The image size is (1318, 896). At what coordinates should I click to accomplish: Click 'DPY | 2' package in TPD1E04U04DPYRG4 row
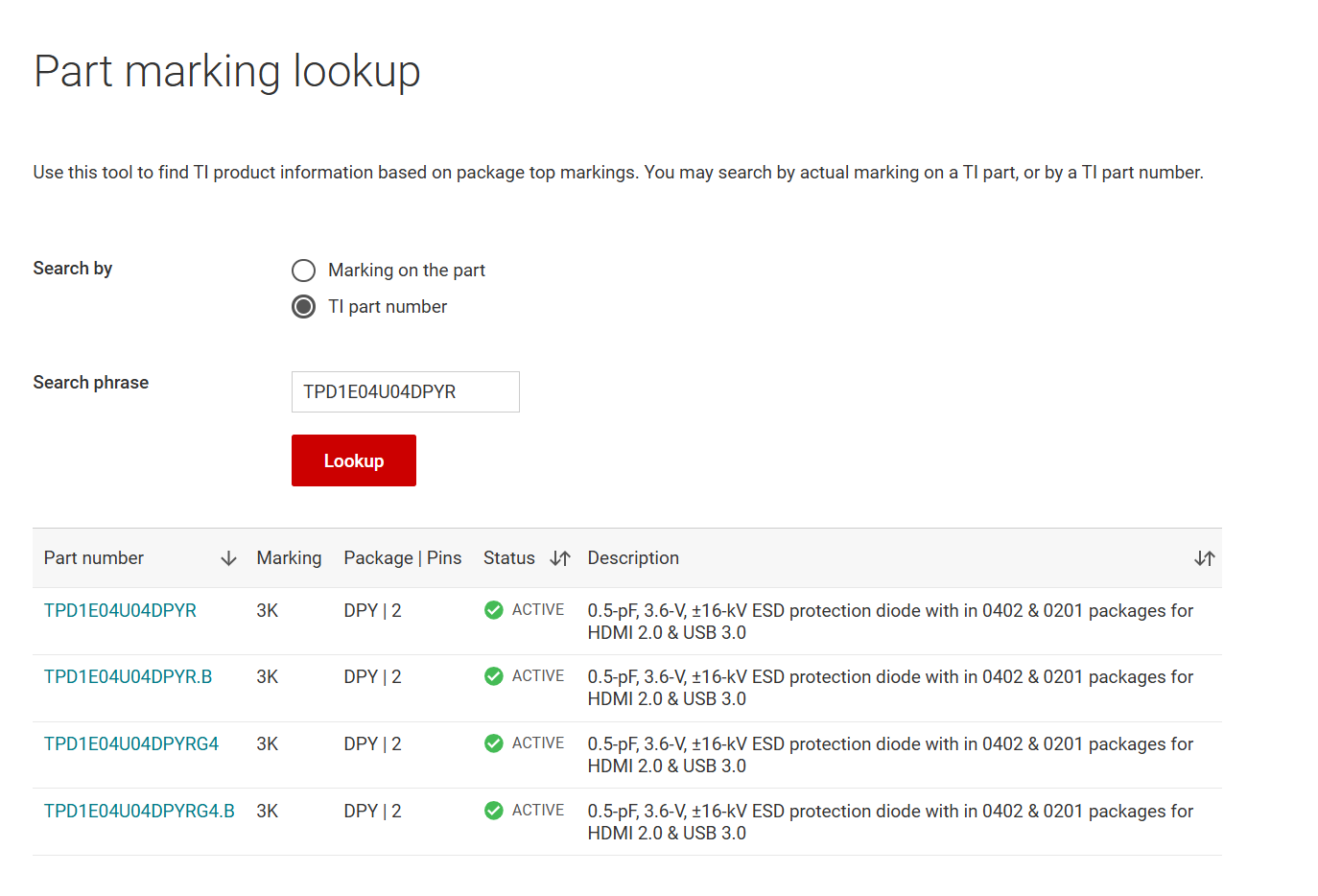[373, 744]
